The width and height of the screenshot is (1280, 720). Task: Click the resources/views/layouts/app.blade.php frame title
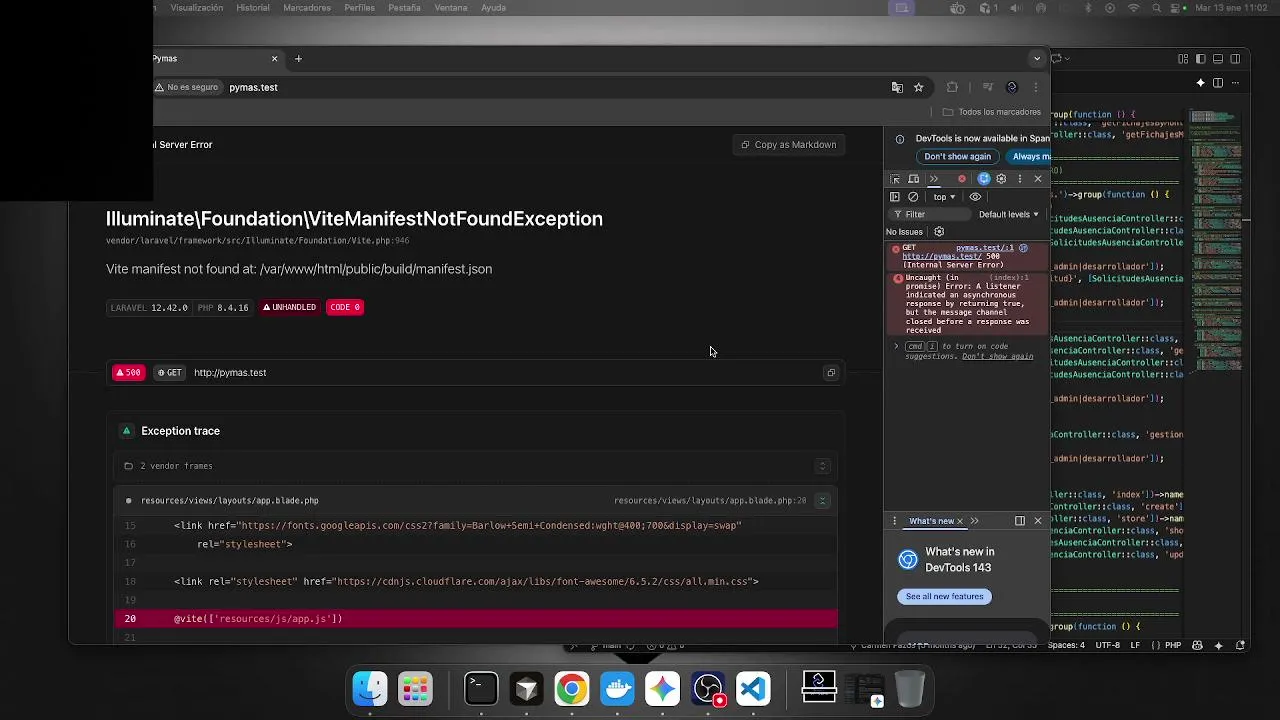(230, 501)
